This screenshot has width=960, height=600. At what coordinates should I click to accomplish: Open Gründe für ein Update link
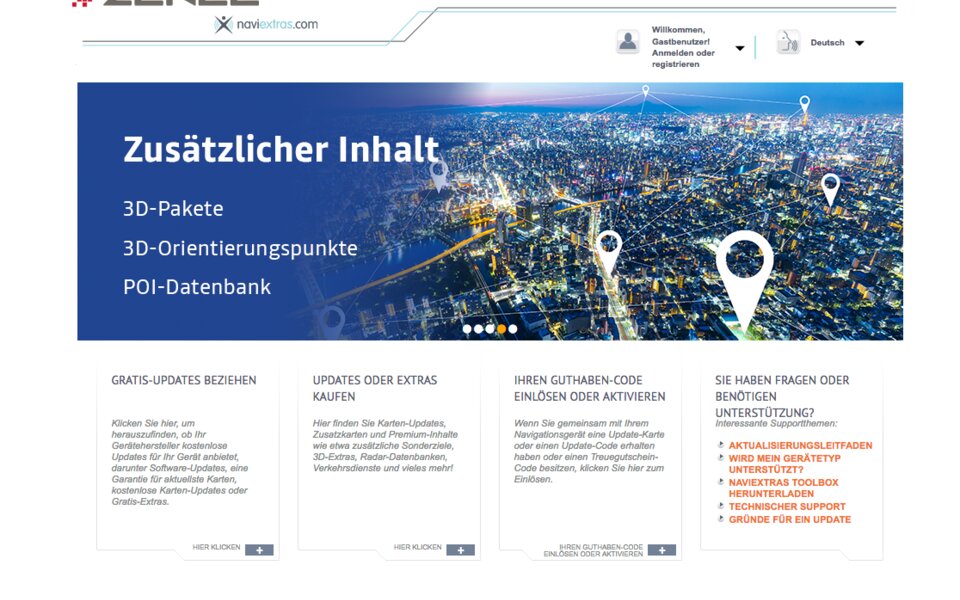pyautogui.click(x=790, y=519)
